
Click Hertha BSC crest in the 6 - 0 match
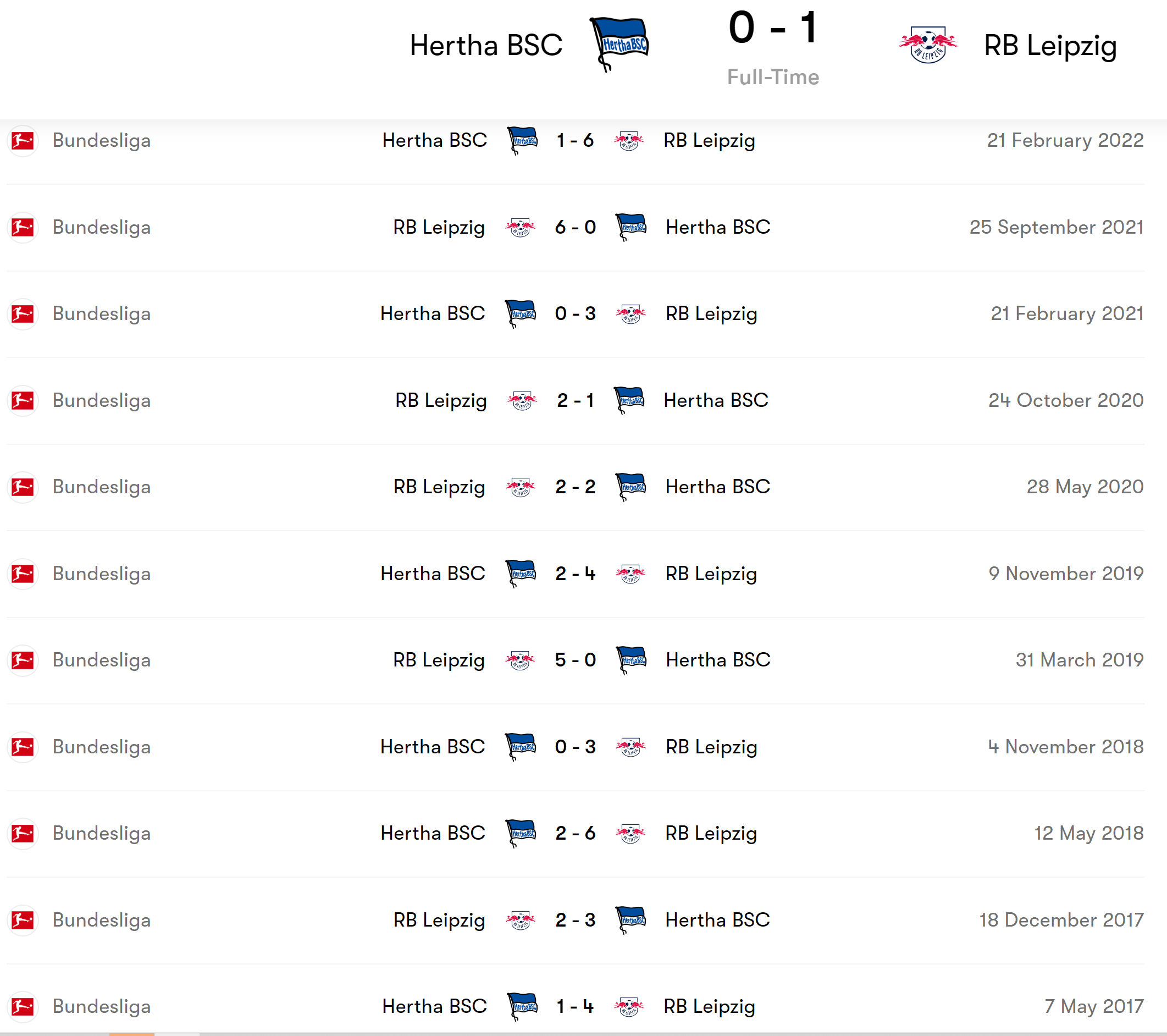pos(631,227)
